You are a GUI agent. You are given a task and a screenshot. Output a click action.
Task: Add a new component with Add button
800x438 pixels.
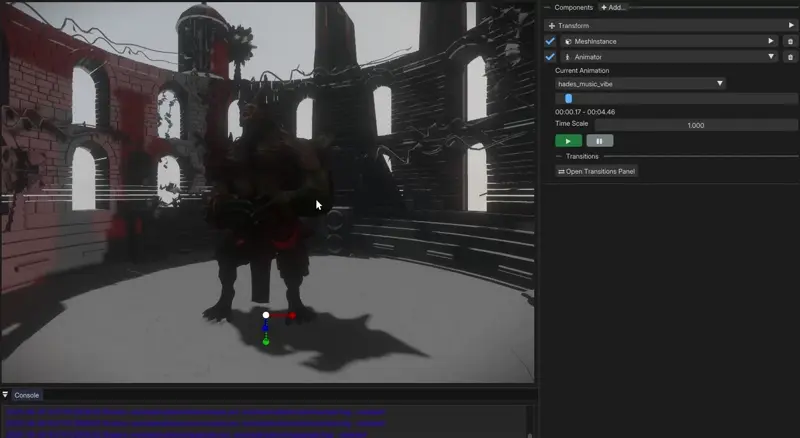tap(613, 7)
